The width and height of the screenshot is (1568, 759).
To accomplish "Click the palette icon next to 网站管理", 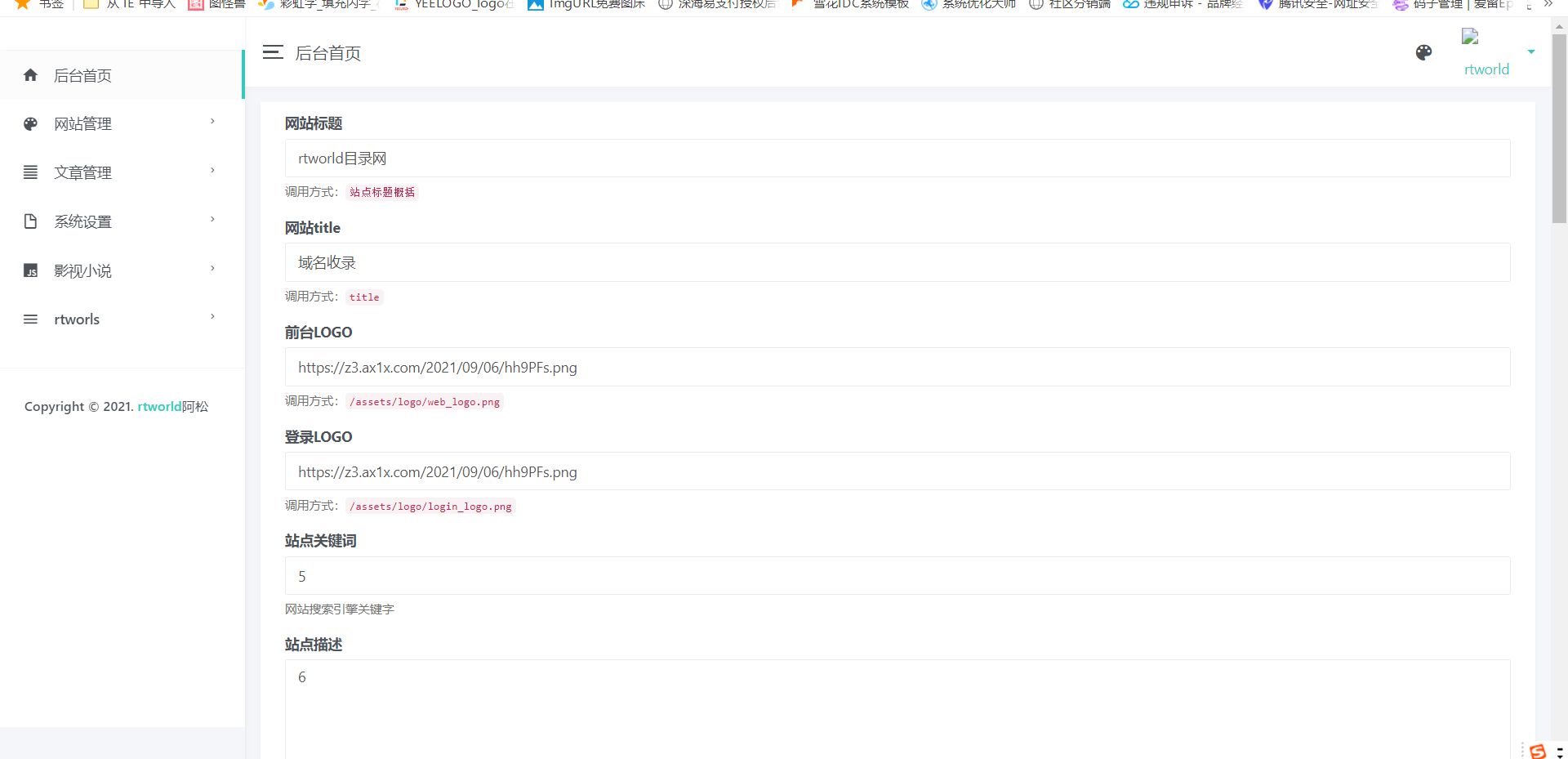I will pos(31,124).
